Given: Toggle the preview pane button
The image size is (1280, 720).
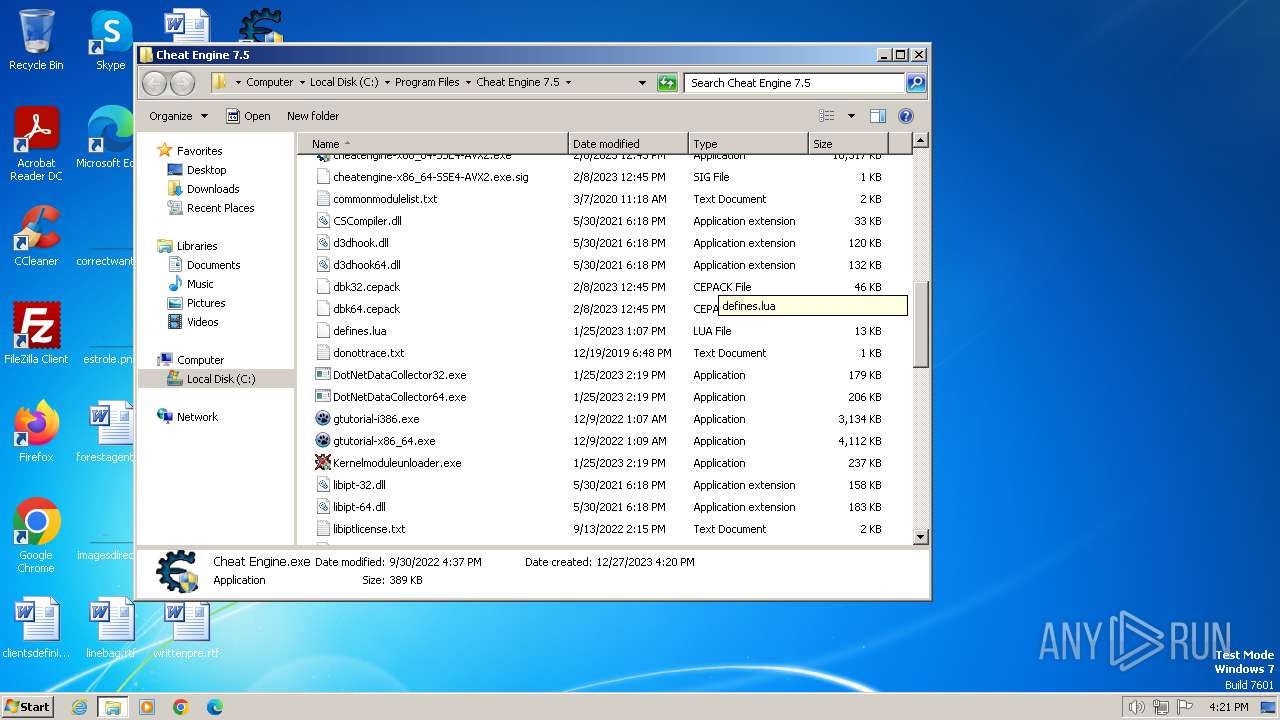Looking at the screenshot, I should tap(877, 116).
